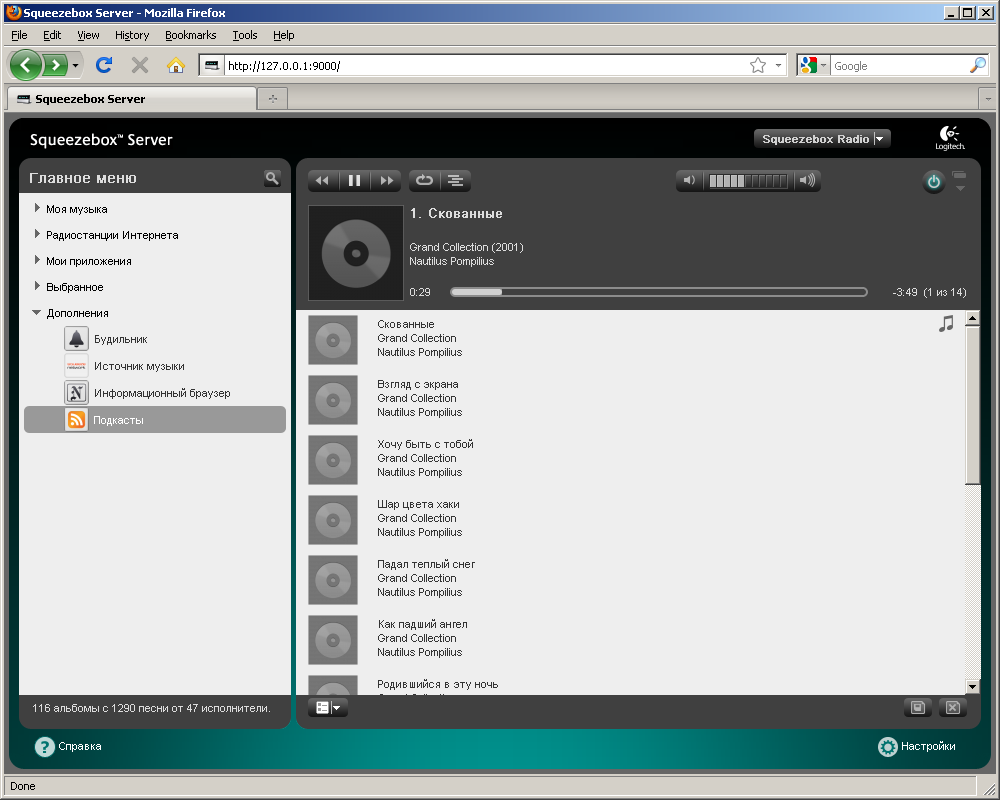1000x800 pixels.
Task: Open the Firefox Bookmarks menu
Action: pyautogui.click(x=191, y=35)
